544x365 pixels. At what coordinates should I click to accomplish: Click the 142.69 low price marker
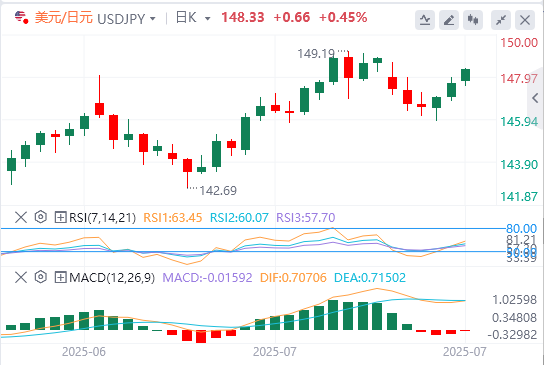pyautogui.click(x=218, y=190)
